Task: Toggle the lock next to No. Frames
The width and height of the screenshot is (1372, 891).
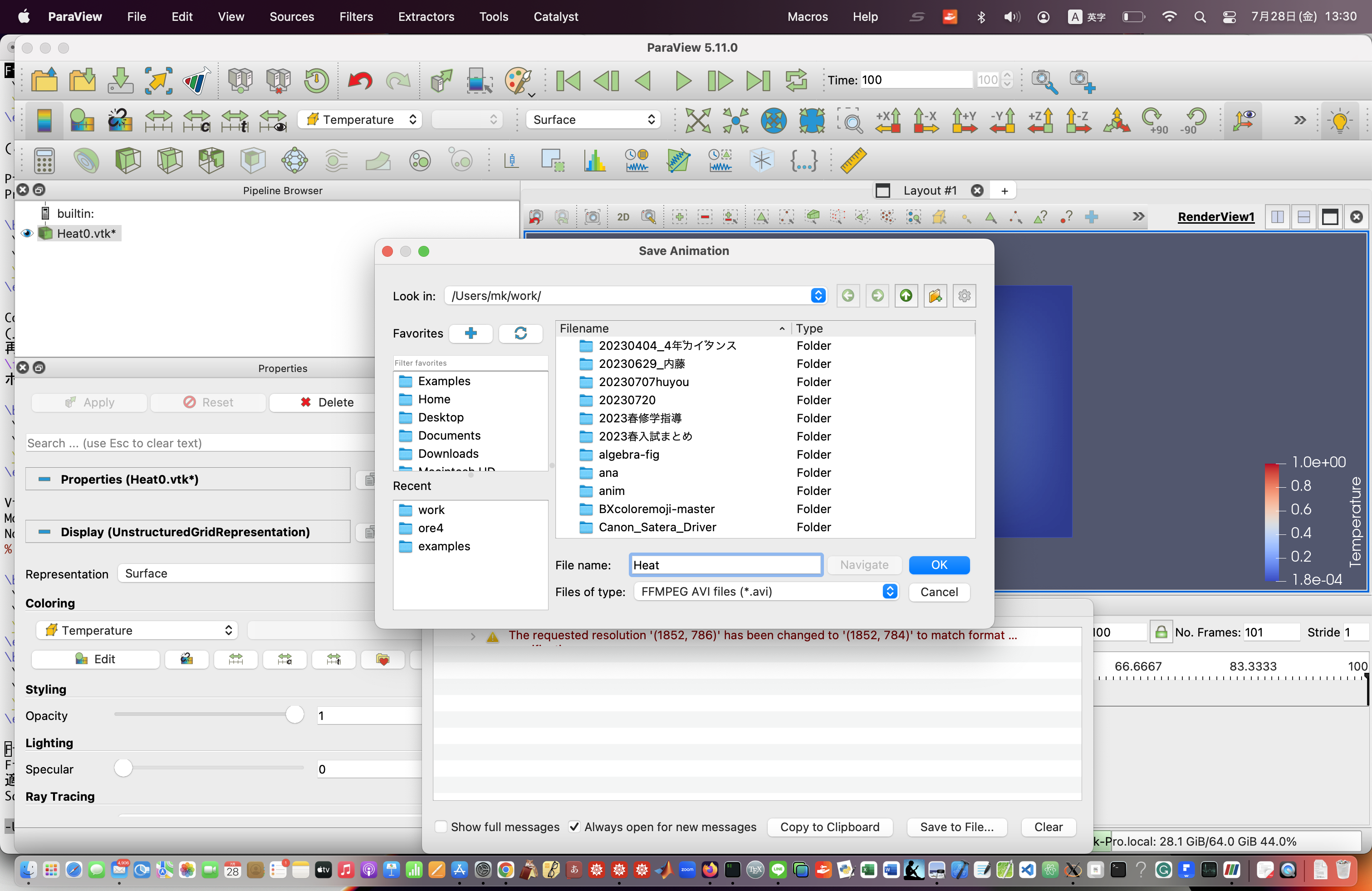Action: coord(1161,632)
